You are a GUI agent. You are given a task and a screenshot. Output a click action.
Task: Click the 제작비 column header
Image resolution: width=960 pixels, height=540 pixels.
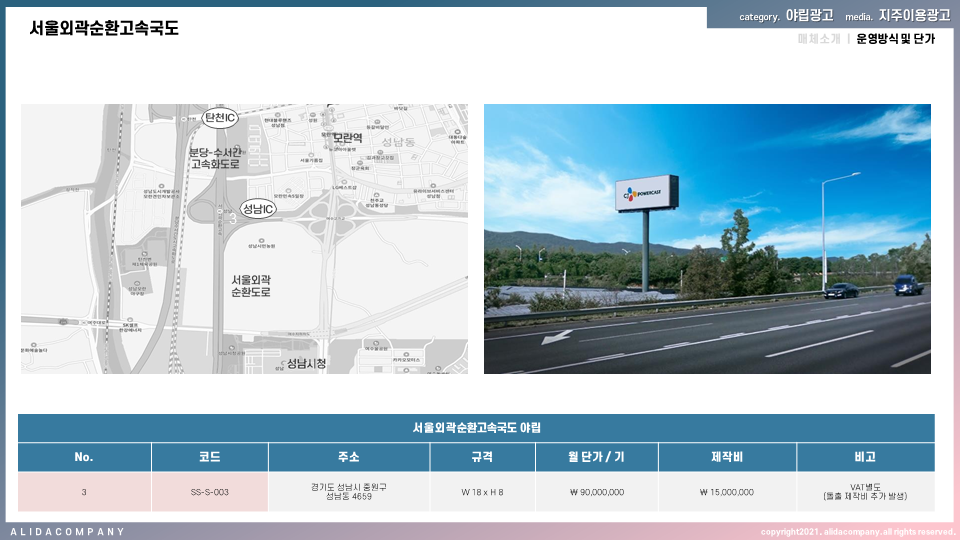coord(727,457)
